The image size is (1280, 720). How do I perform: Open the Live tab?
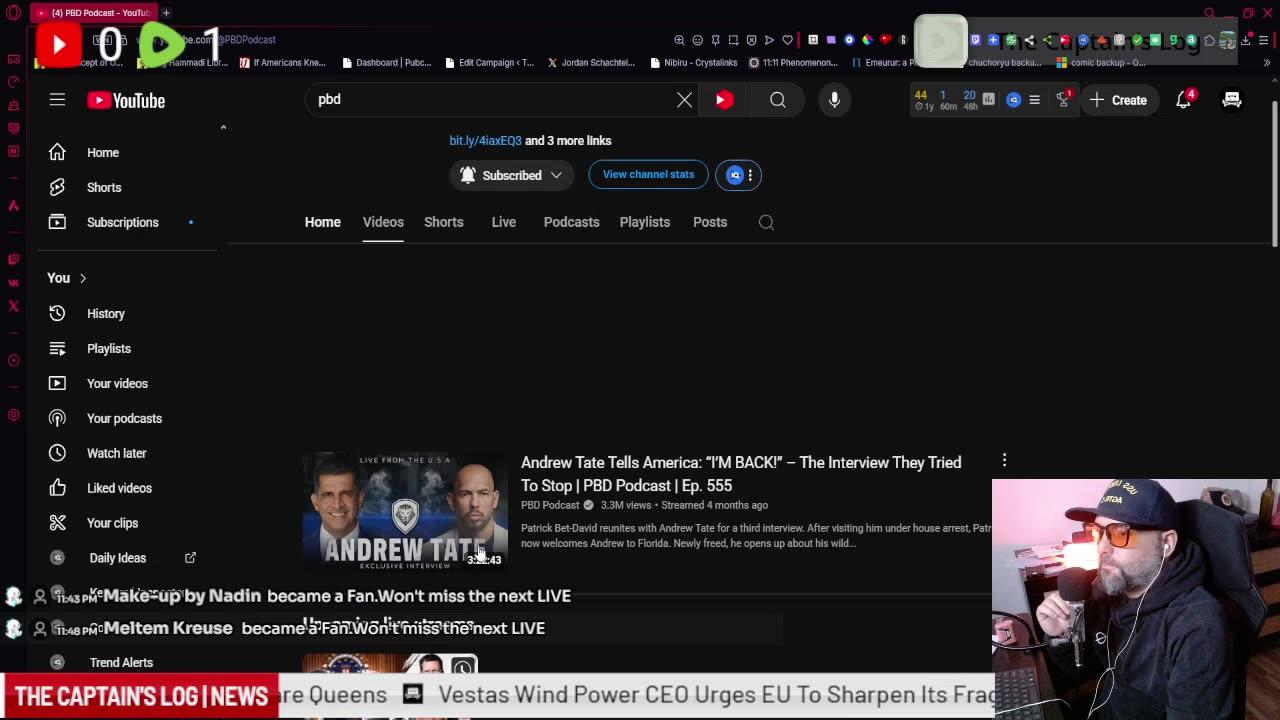(503, 222)
